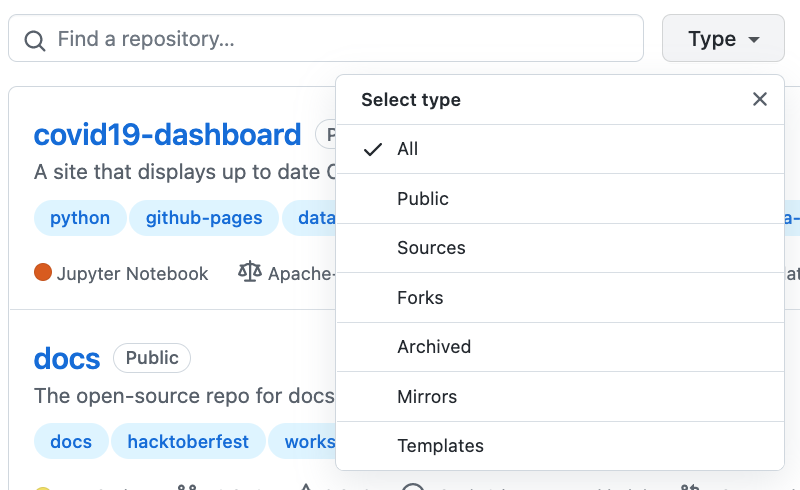Filter by Templates repositories
The height and width of the screenshot is (490, 800).
click(560, 446)
